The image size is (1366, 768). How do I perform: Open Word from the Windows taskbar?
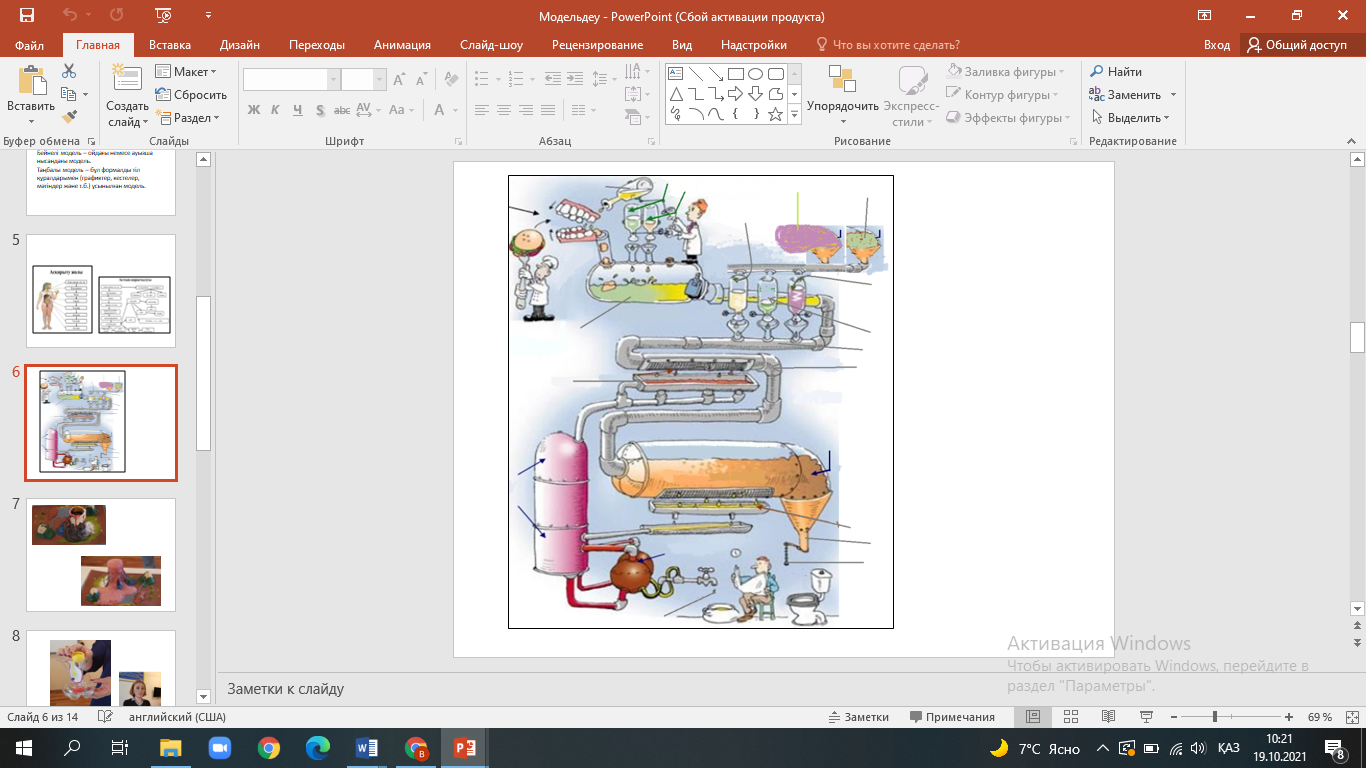point(365,748)
